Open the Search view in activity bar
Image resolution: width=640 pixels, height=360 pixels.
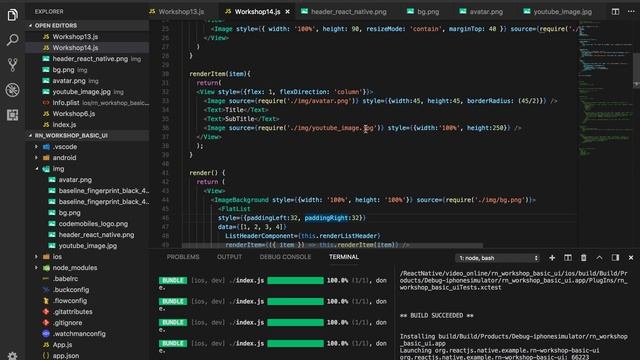12,40
